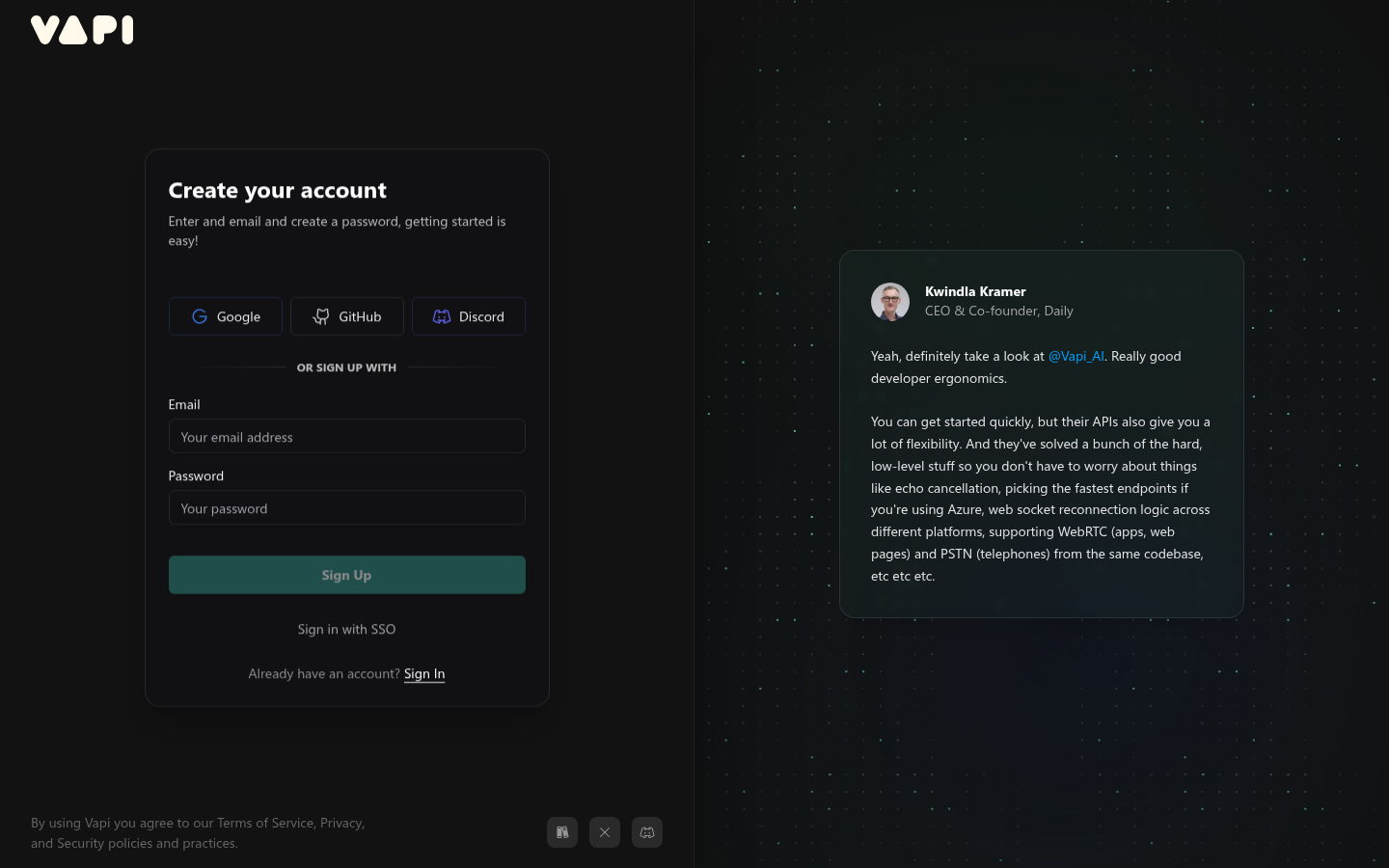This screenshot has width=1389, height=868.
Task: Open the Privacy policy link
Action: [340, 823]
